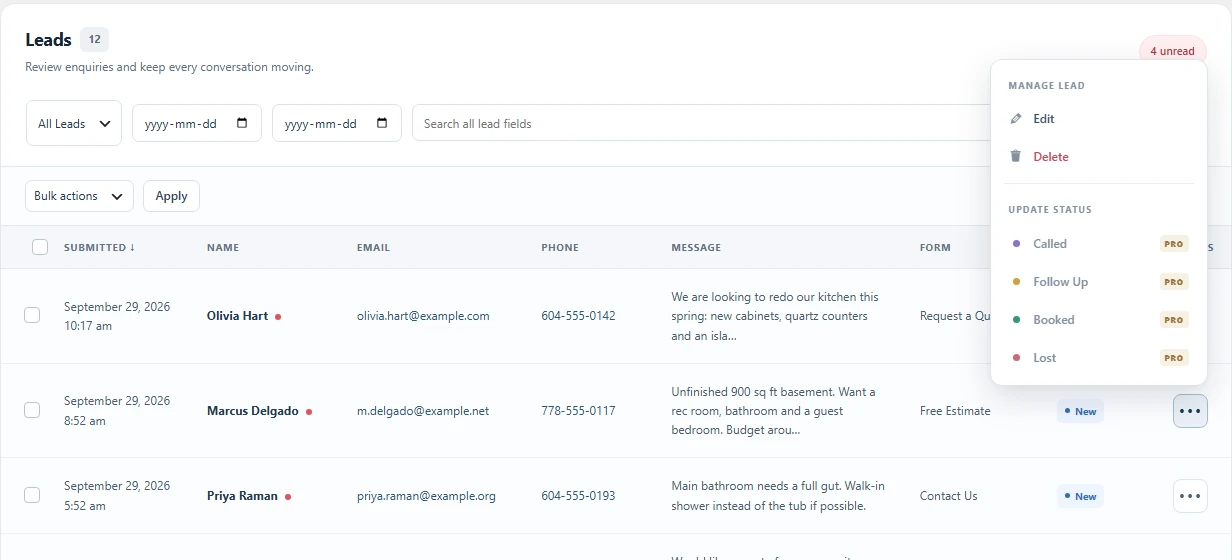Click the email m.delgado@example.net

423,411
